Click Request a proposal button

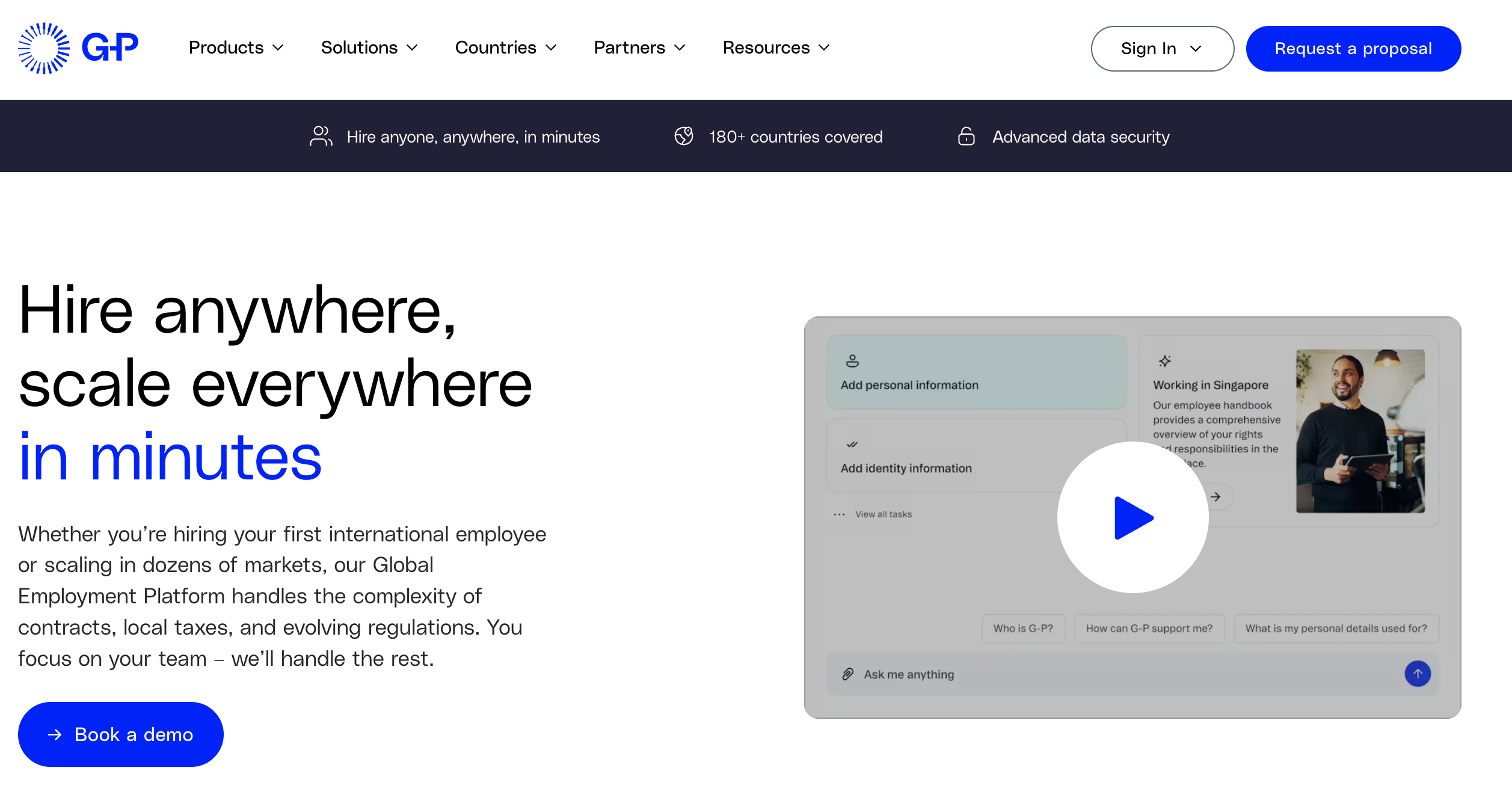[x=1353, y=49]
